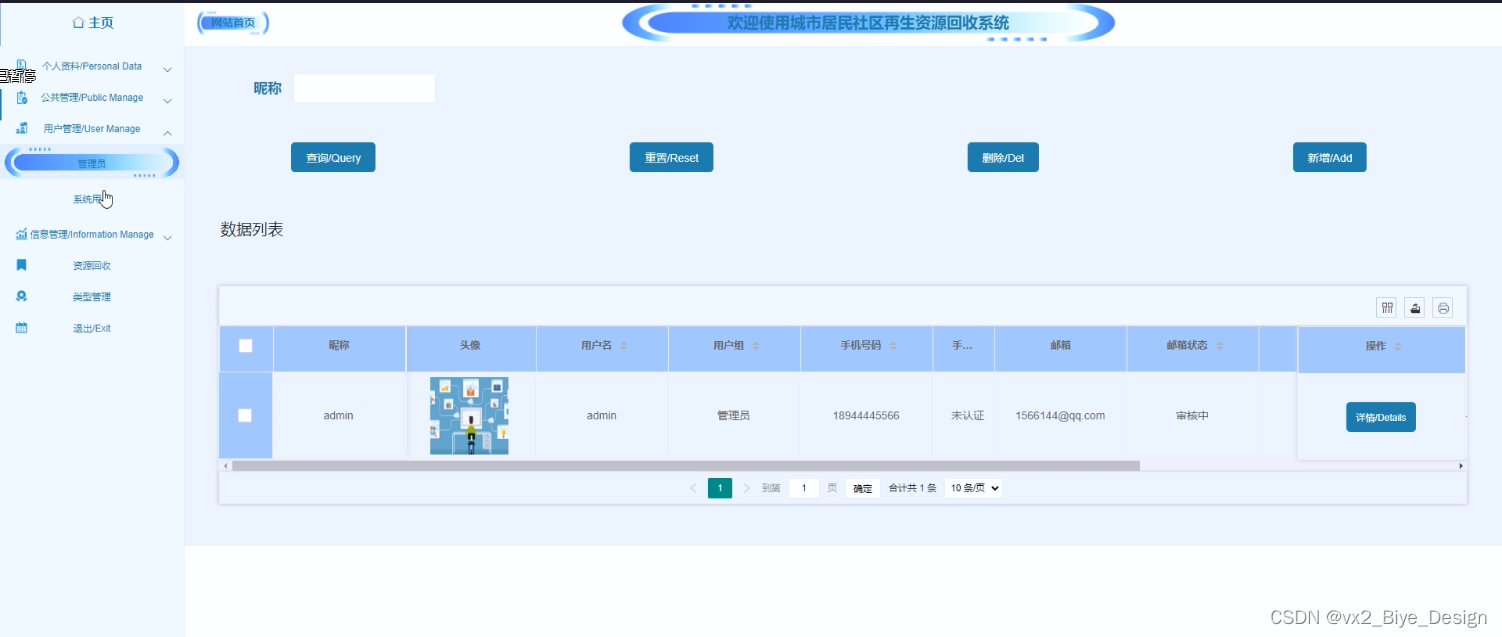Click the scrollbar right arrow
Screen dimensions: 1502x637
[1460, 466]
